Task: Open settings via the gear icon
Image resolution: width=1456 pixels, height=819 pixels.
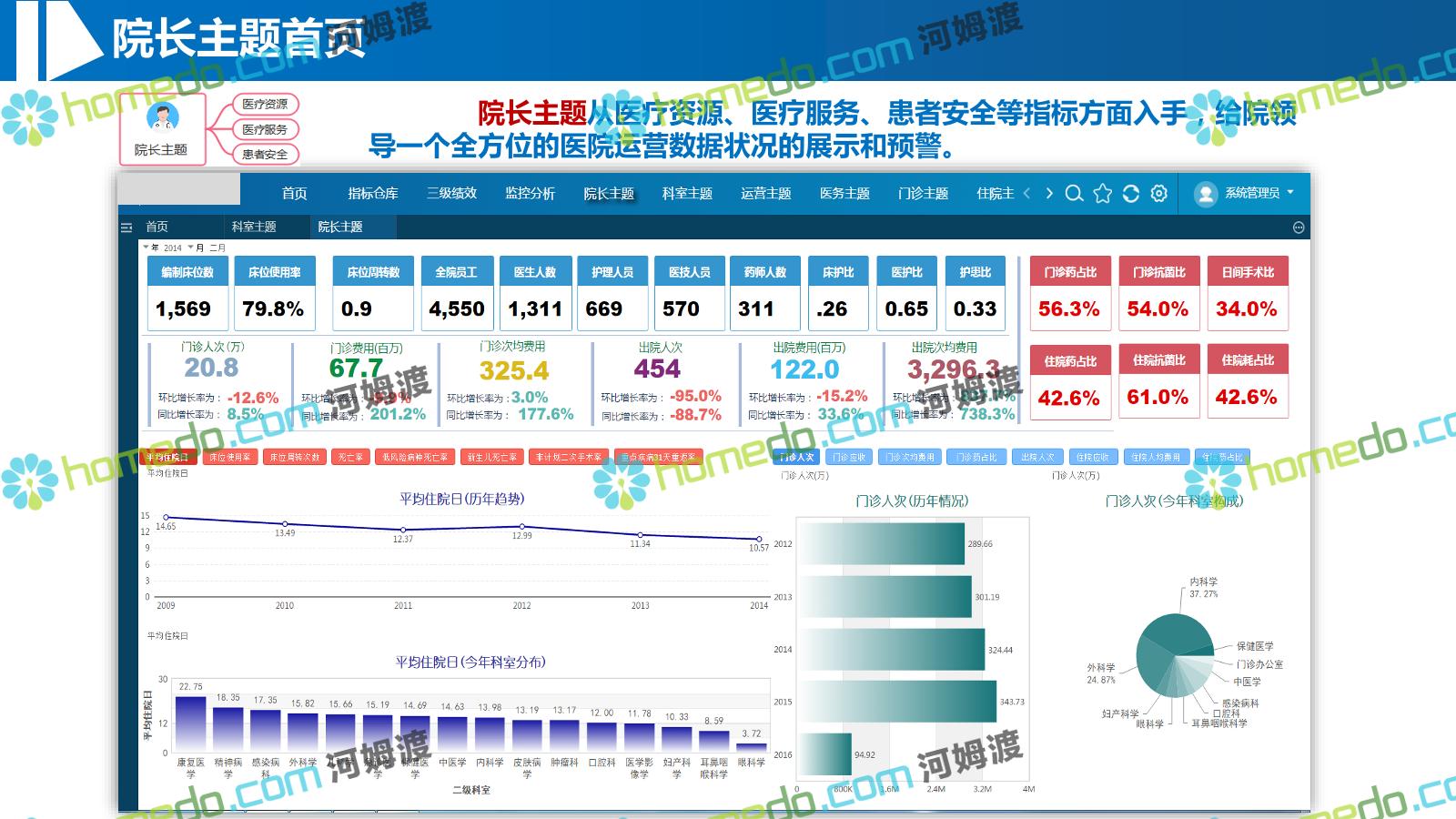Action: [1158, 194]
